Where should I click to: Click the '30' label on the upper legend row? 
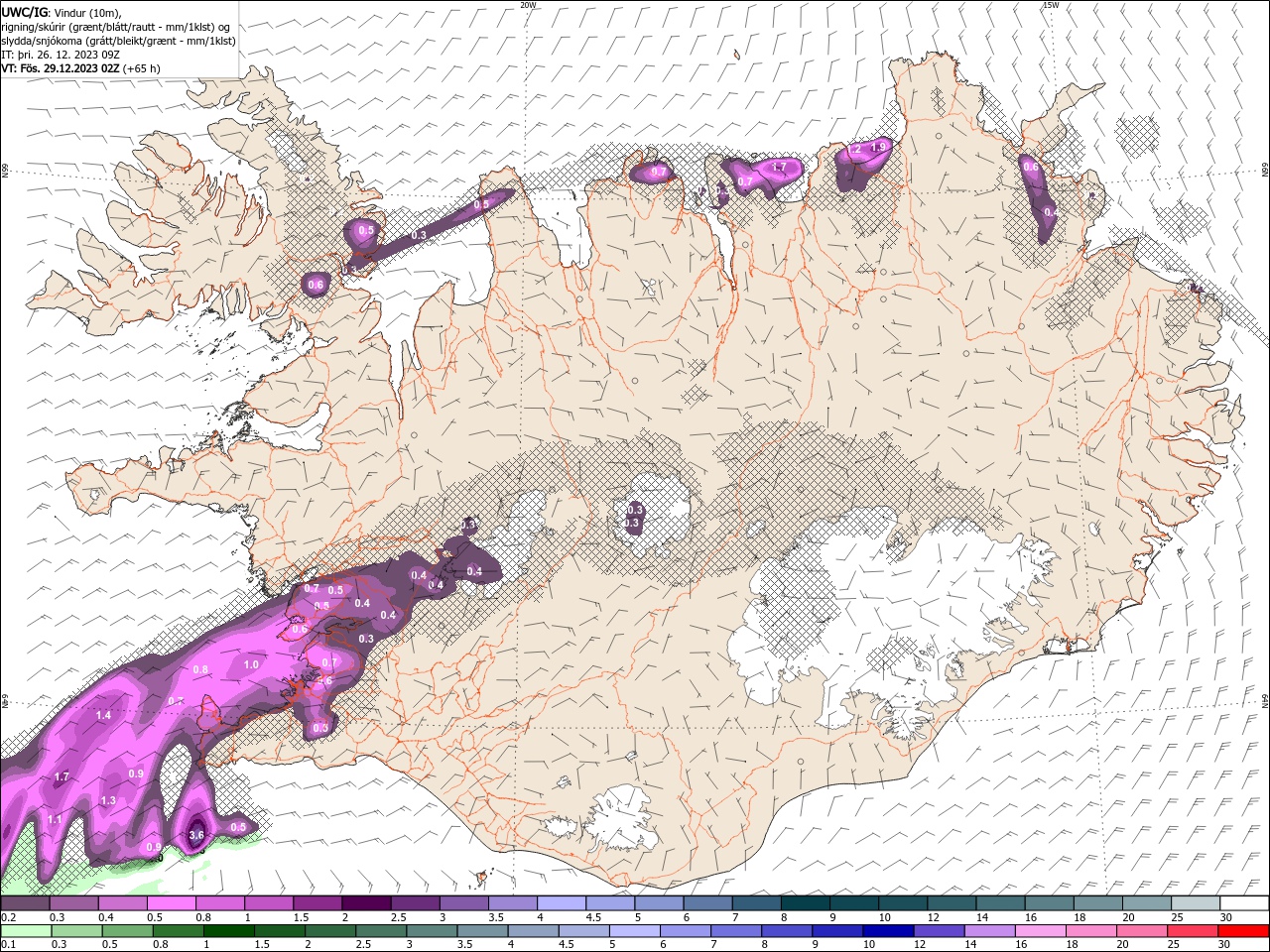pyautogui.click(x=1226, y=917)
